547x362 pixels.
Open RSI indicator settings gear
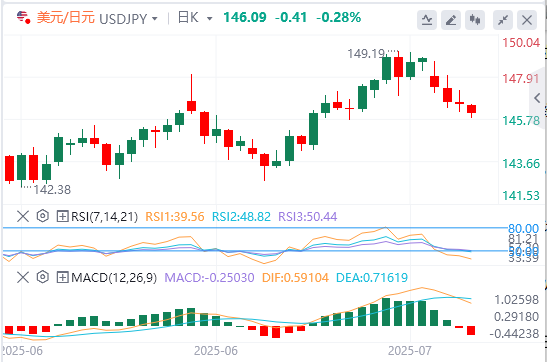[43, 216]
